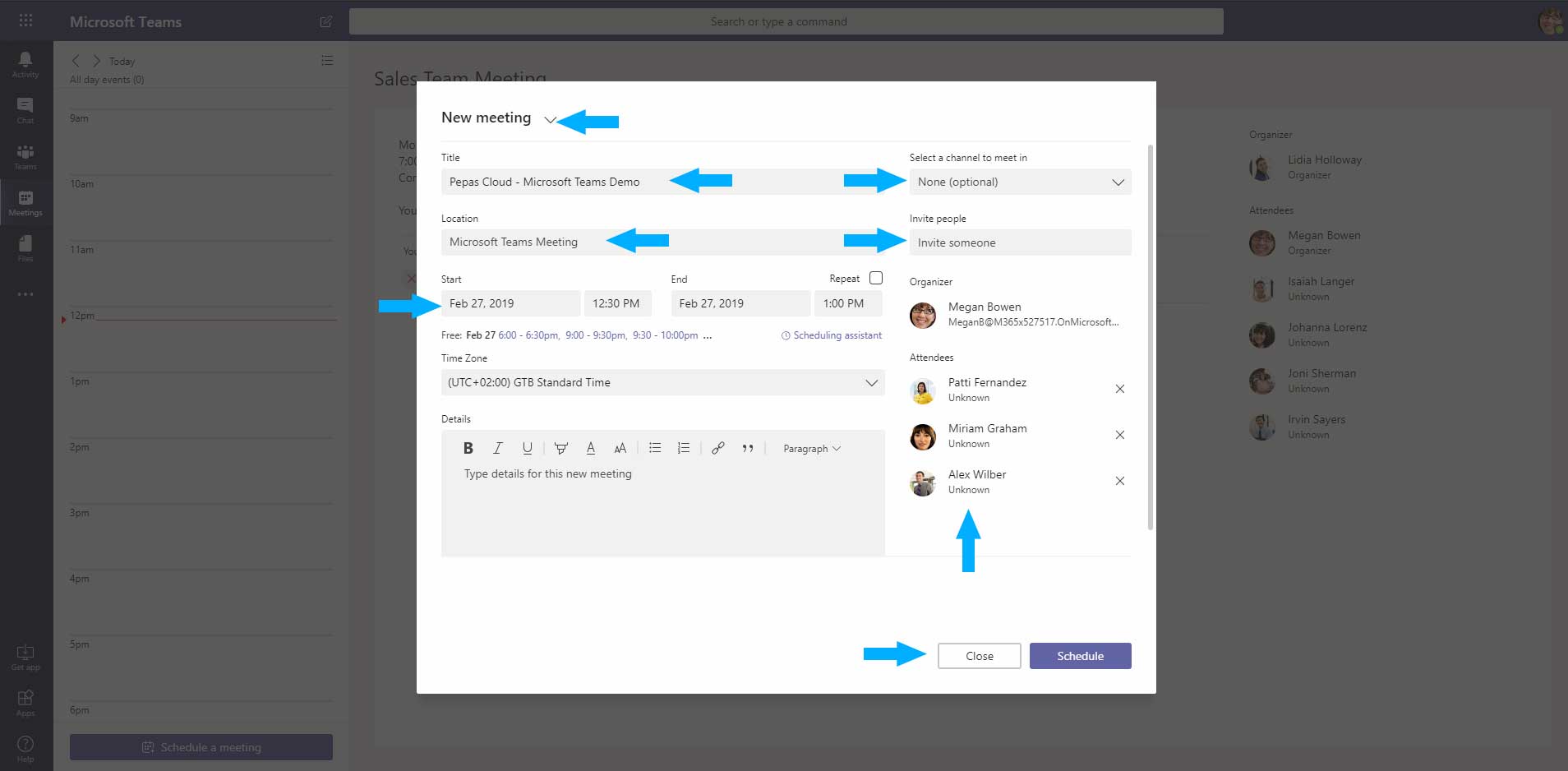Show more free time slots ellipsis
1568x771 pixels.
coord(708,336)
